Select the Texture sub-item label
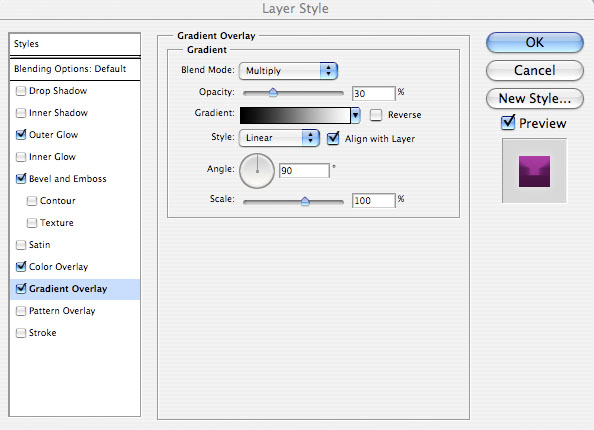Viewport: 594px width, 430px height. pos(57,223)
